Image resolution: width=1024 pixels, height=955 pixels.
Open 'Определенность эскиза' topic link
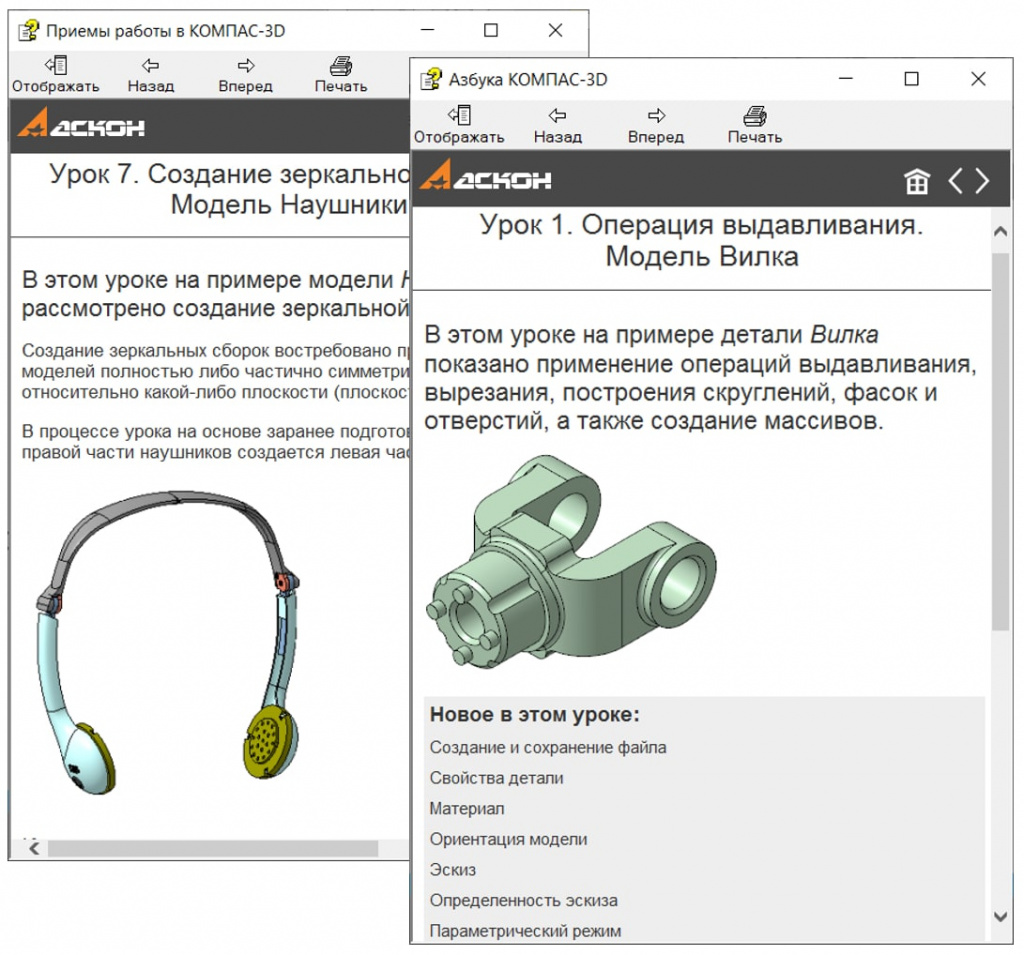pos(523,900)
